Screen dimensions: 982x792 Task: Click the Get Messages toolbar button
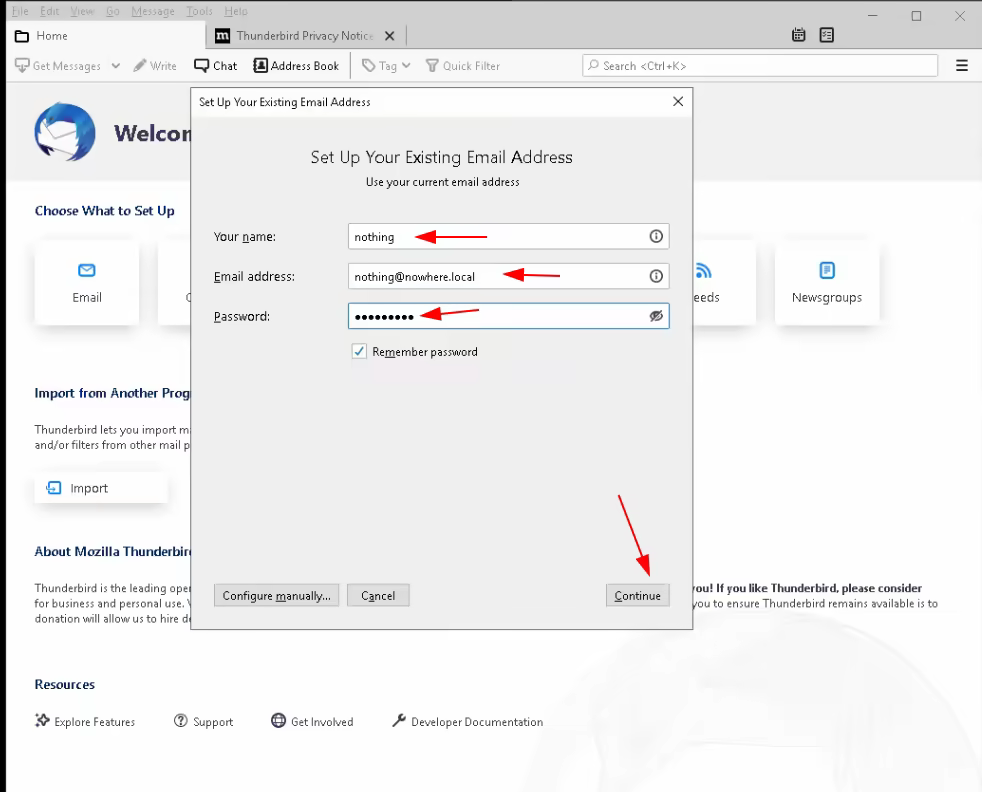point(58,66)
